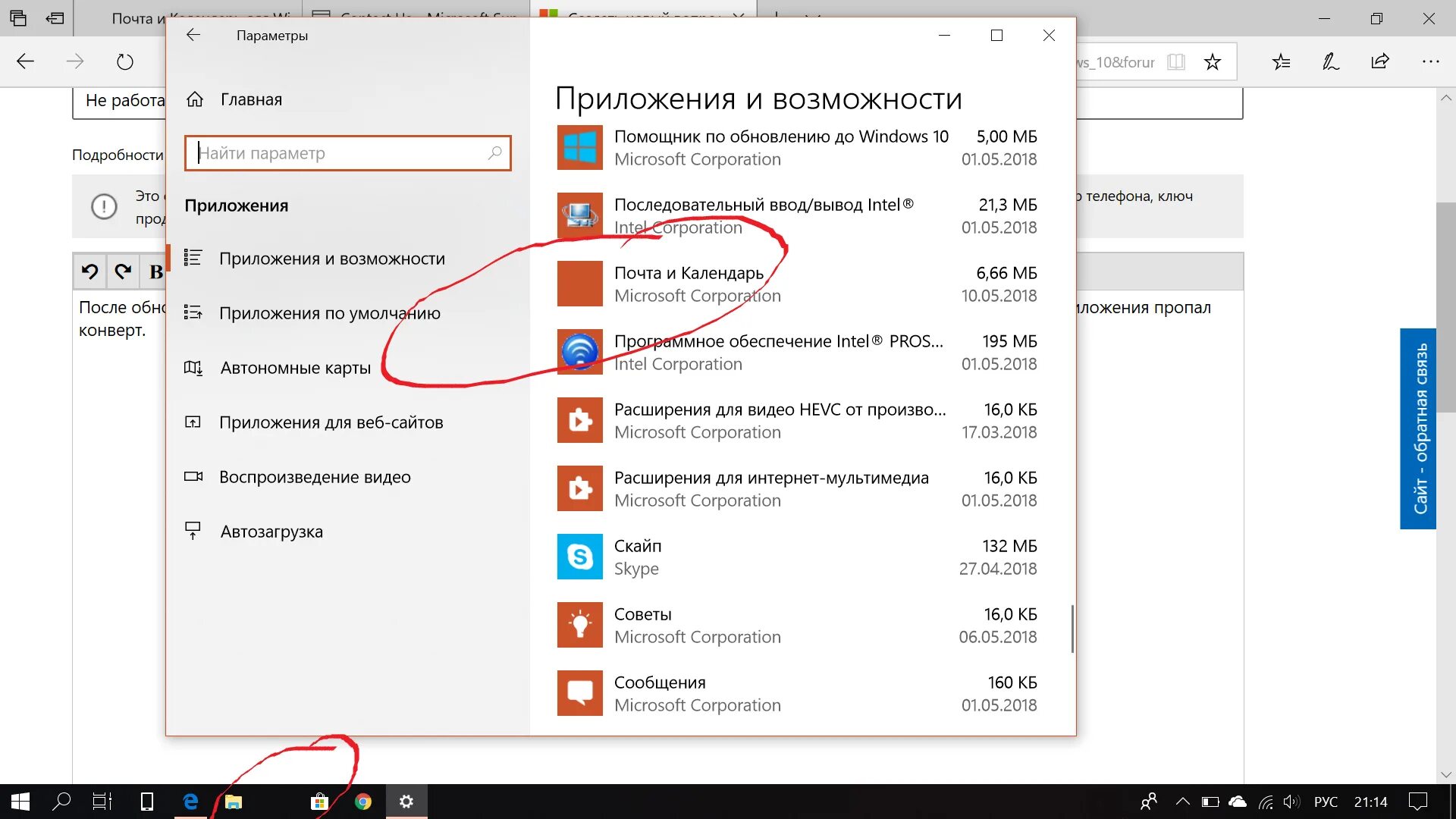
Task: Click the Воспроизведение видео camera icon
Action: coord(193,477)
